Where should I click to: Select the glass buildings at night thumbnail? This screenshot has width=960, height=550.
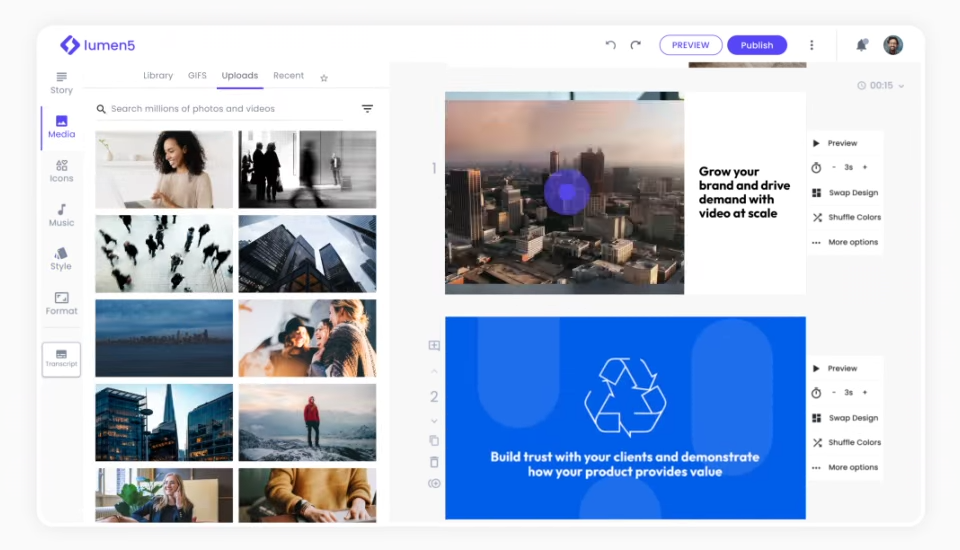[164, 423]
